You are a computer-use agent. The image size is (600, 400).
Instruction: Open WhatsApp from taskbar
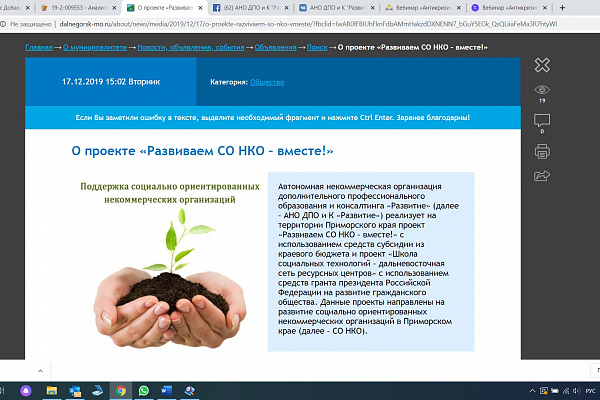pyautogui.click(x=143, y=391)
